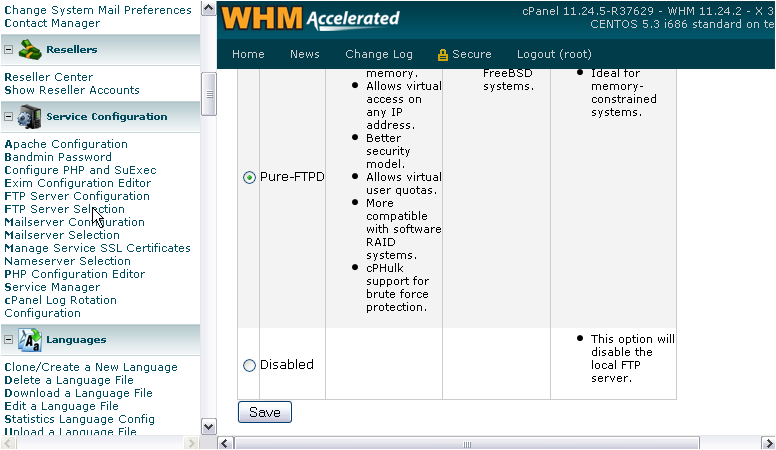The image size is (776, 450).
Task: Click the Secure menu item
Action: point(471,54)
